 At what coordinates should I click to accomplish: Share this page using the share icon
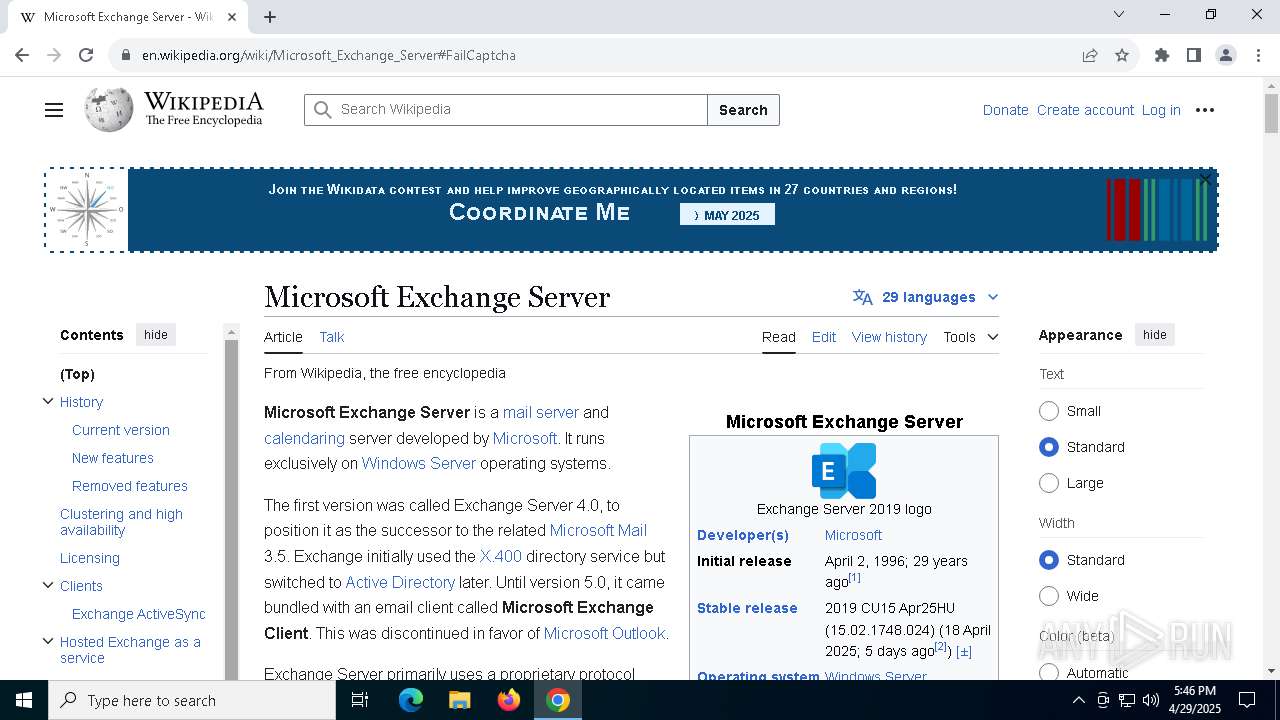1090,55
